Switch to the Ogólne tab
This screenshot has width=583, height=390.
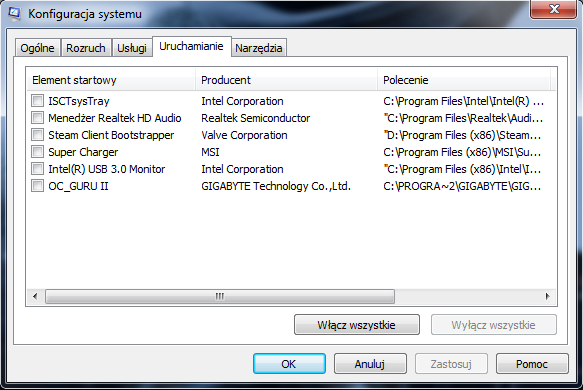coord(37,48)
